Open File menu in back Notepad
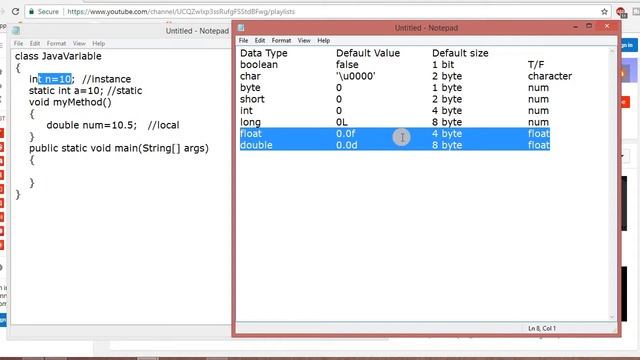This screenshot has width=640, height=360. 18,43
